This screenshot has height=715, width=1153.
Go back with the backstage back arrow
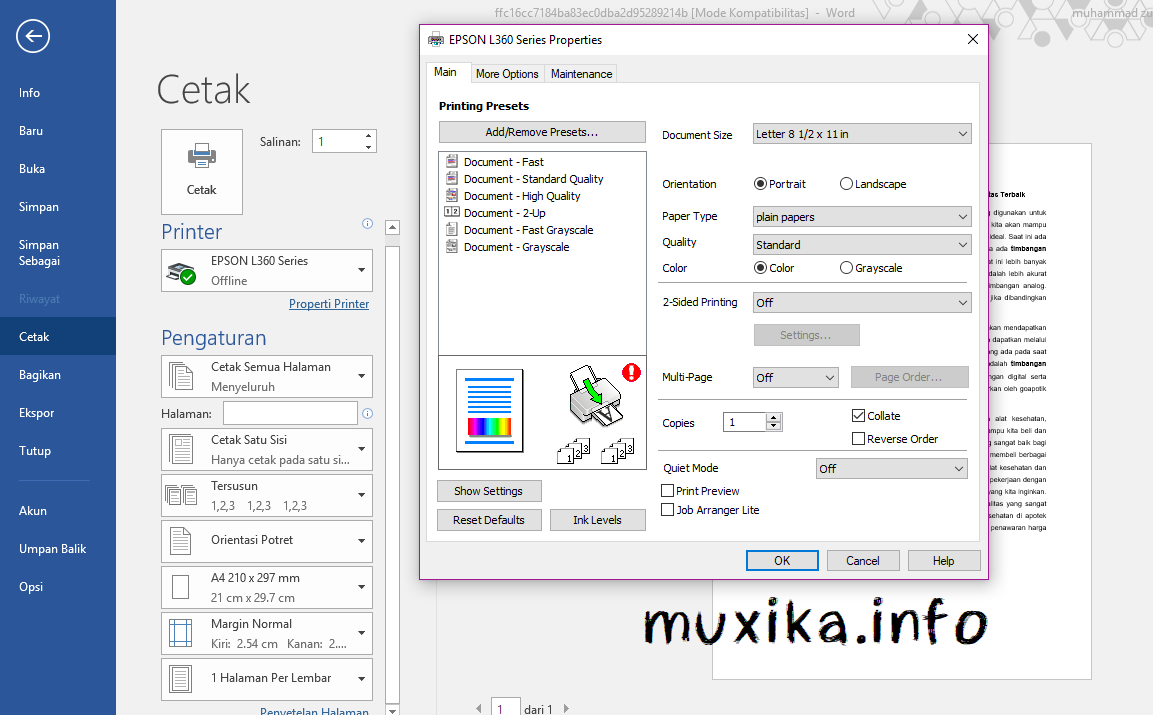click(33, 36)
